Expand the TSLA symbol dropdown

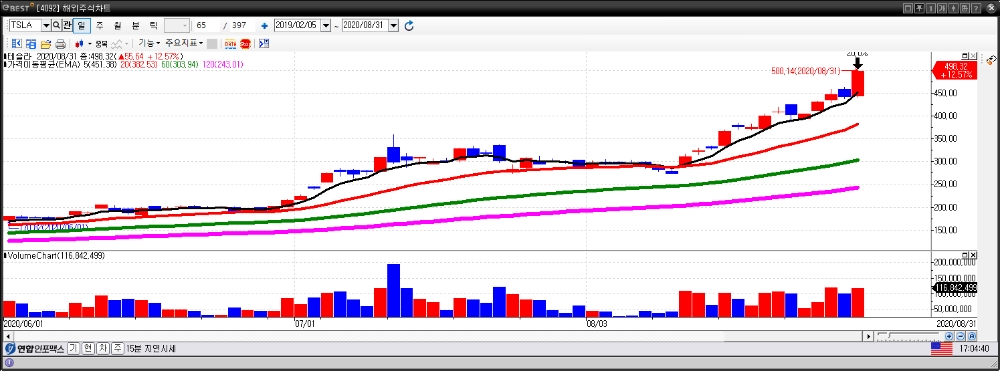point(46,25)
